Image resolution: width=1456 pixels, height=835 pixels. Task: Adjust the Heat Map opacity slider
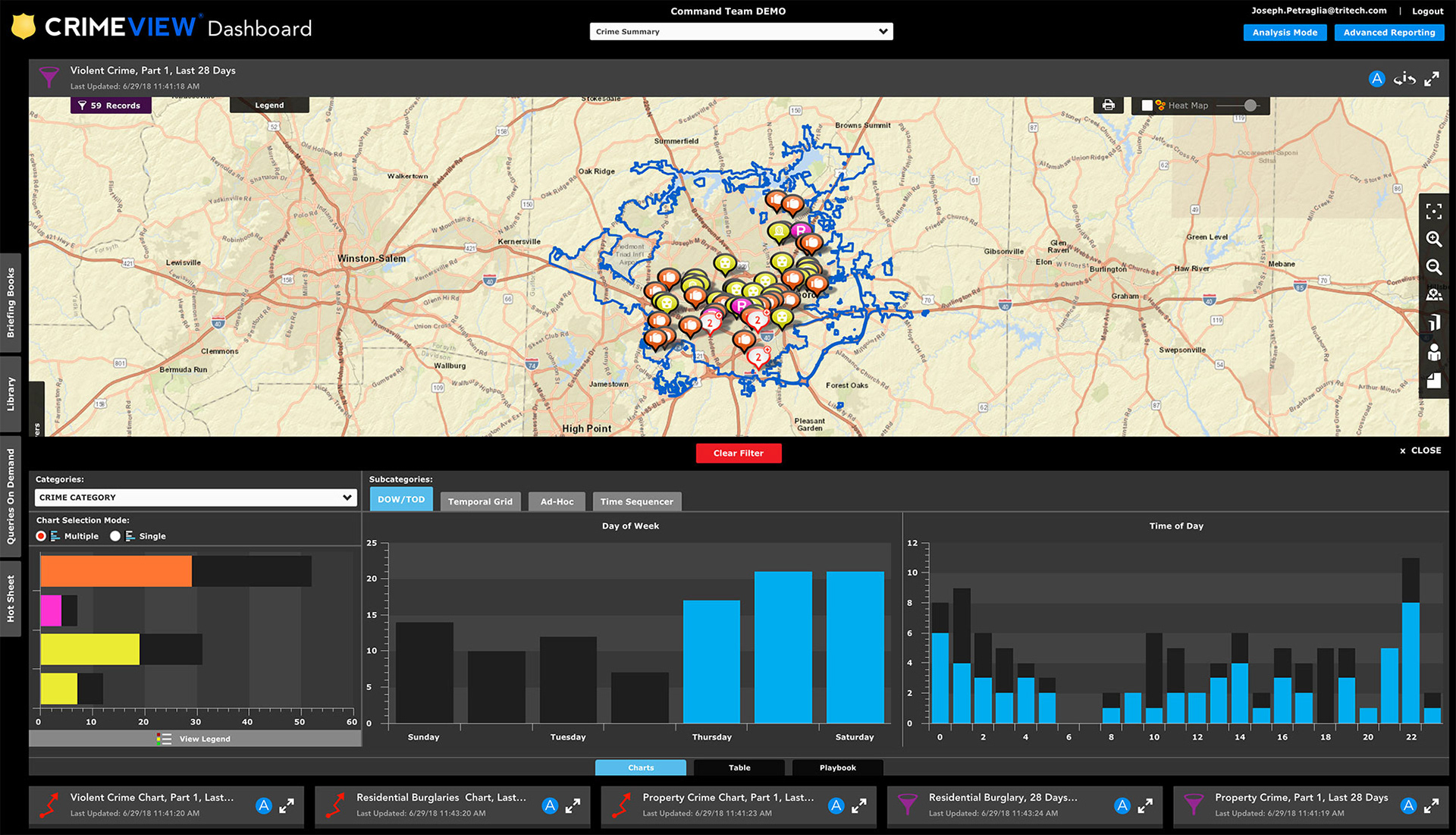coord(1250,105)
